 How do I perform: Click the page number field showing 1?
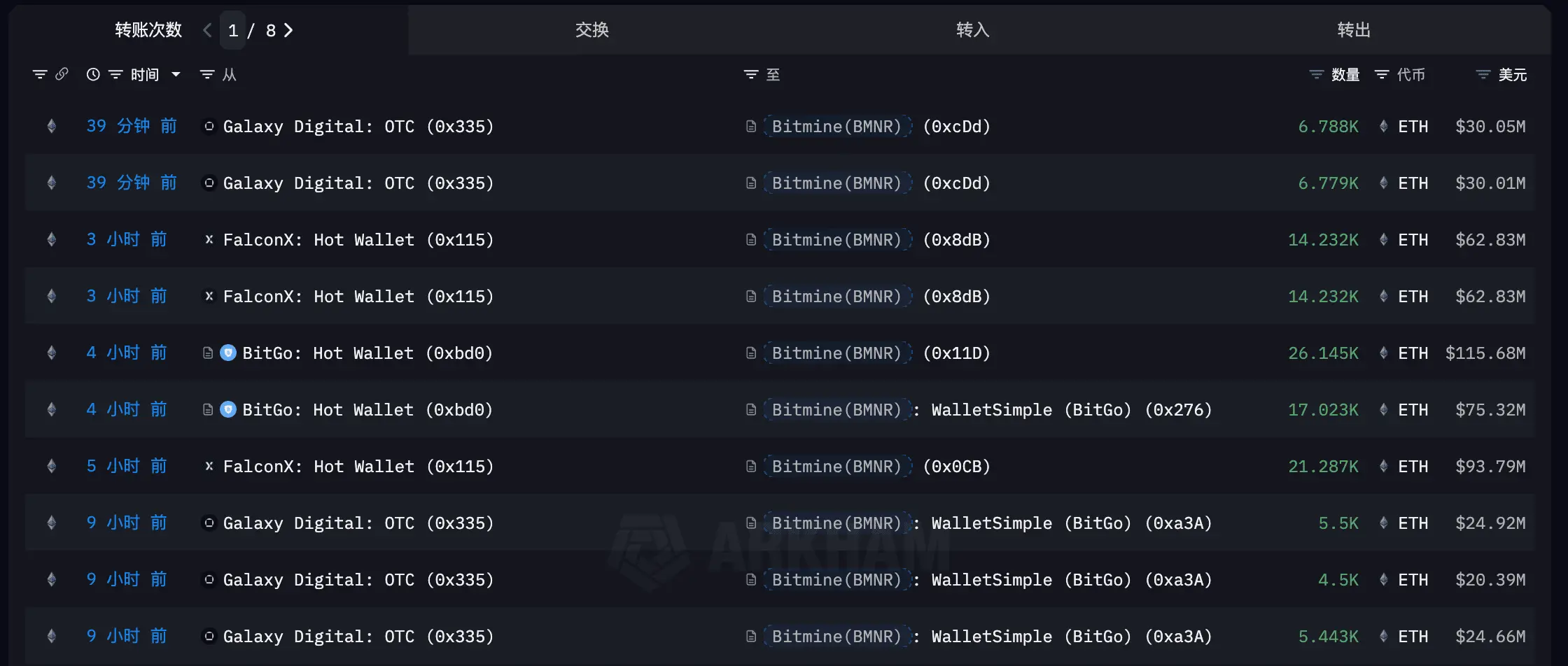(x=233, y=30)
